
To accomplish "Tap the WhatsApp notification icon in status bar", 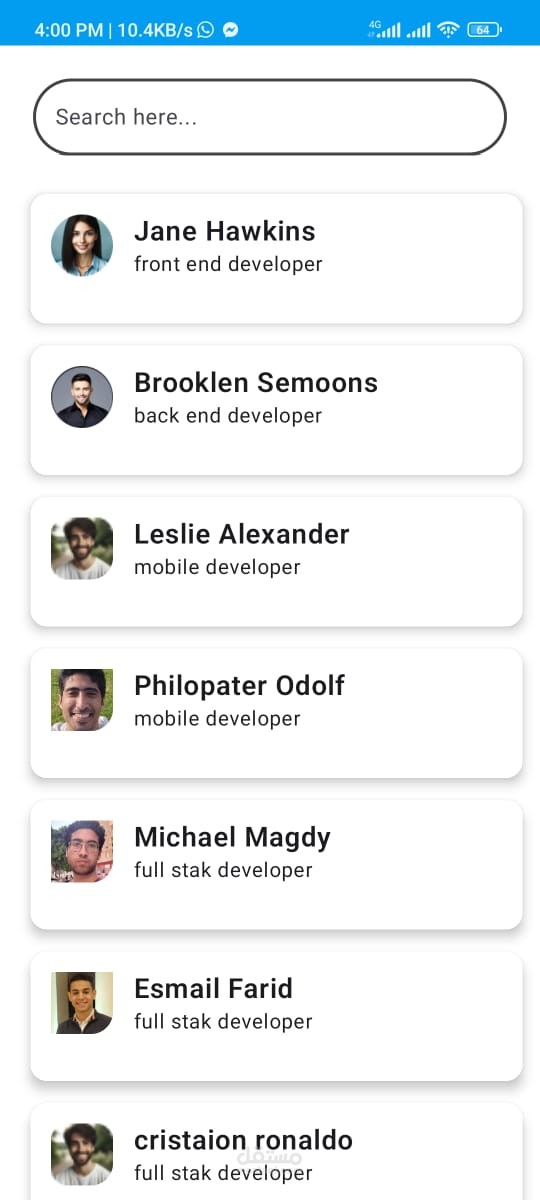I will [206, 30].
